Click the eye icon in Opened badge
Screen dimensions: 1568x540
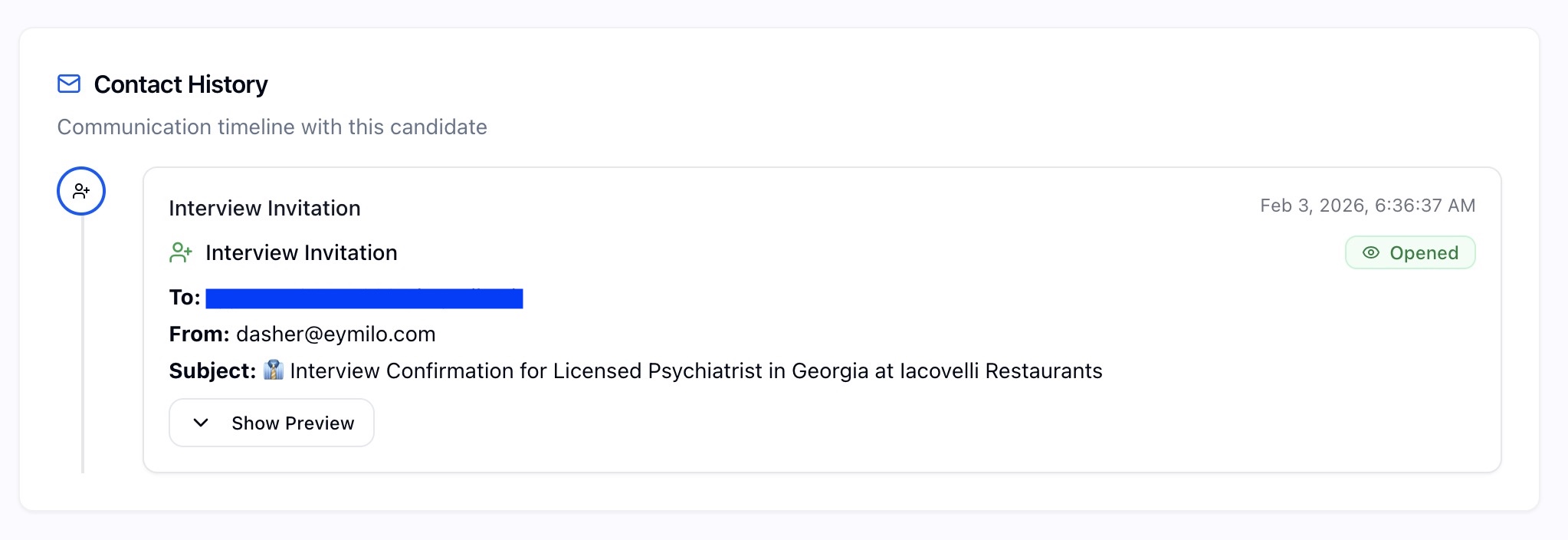1371,252
